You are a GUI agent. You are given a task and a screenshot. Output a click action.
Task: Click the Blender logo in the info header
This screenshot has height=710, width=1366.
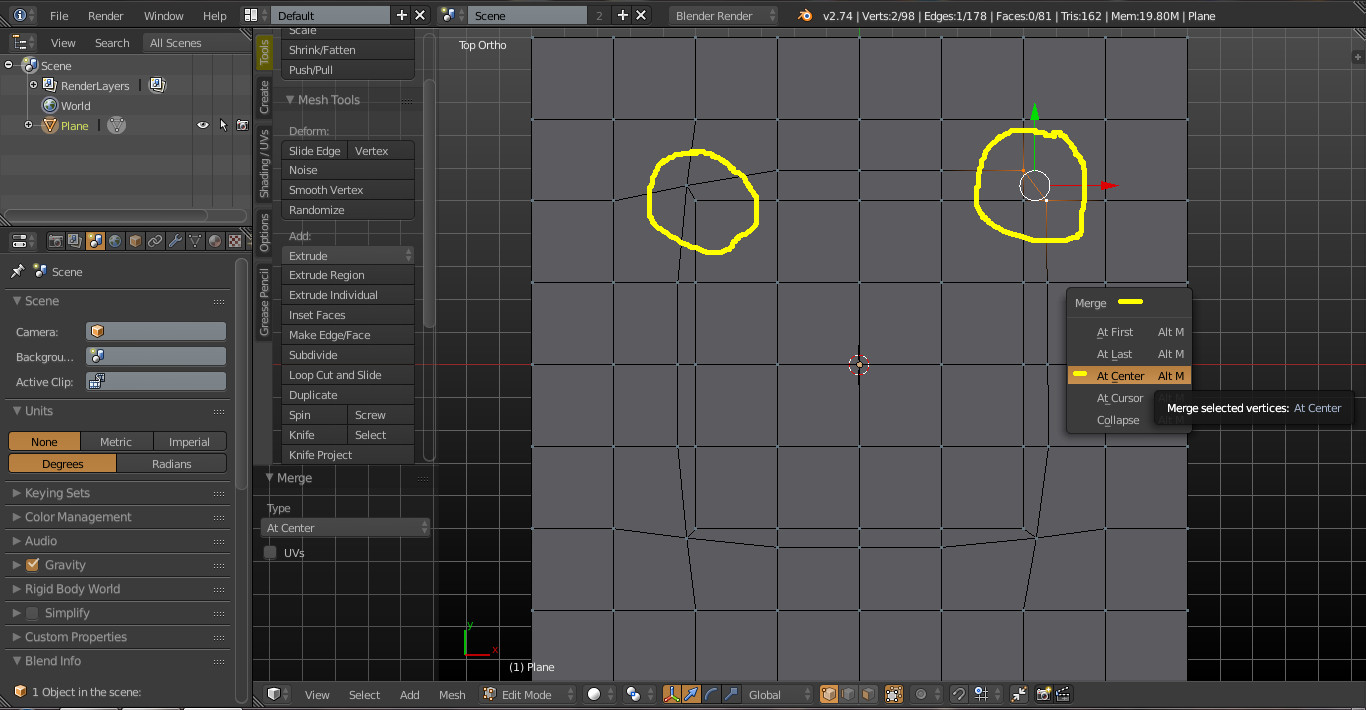pyautogui.click(x=805, y=15)
